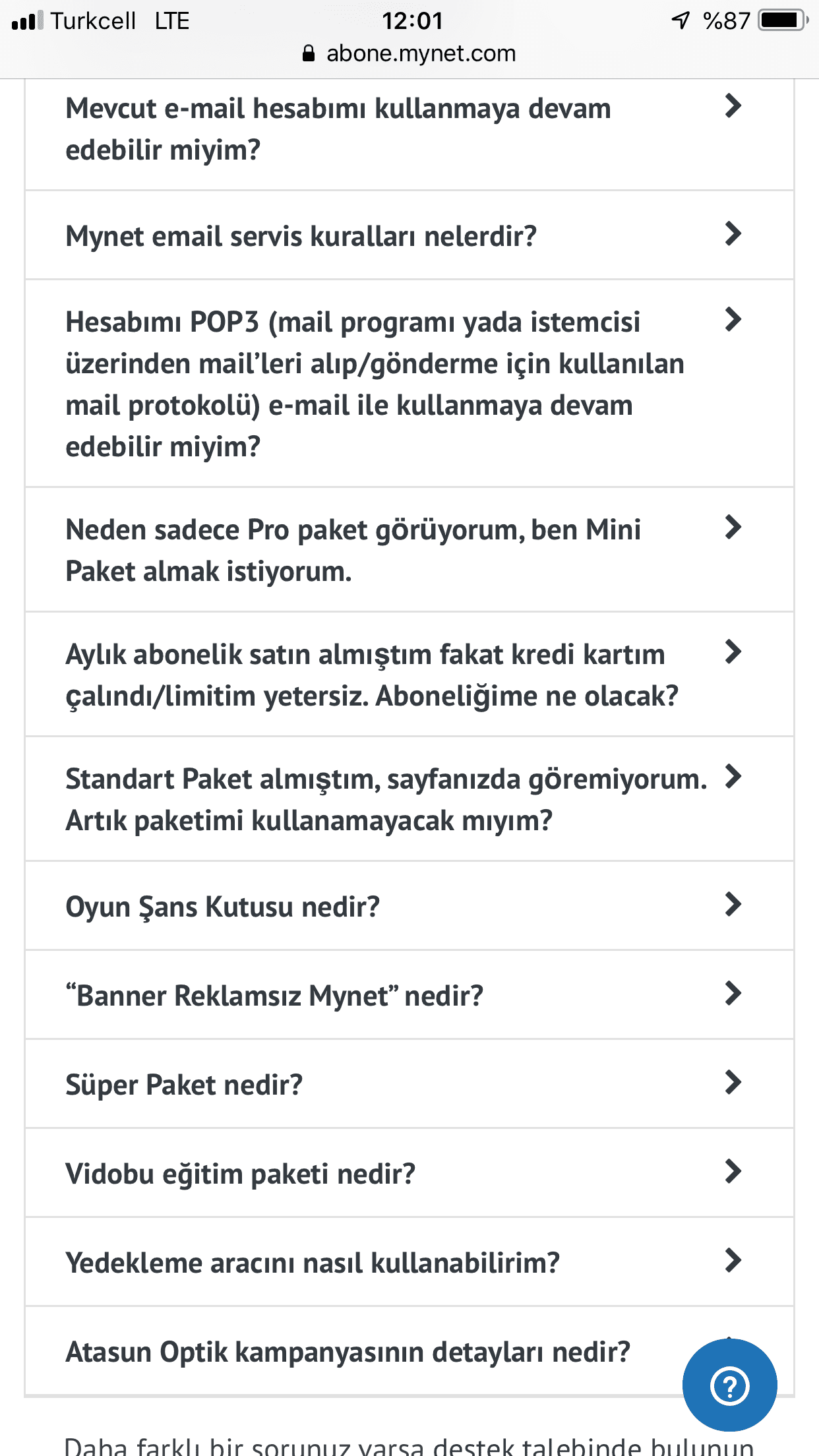Screen dimensions: 819x1456
Task: Expand chevron next to Süper Paket nedir
Action: [x=733, y=1082]
